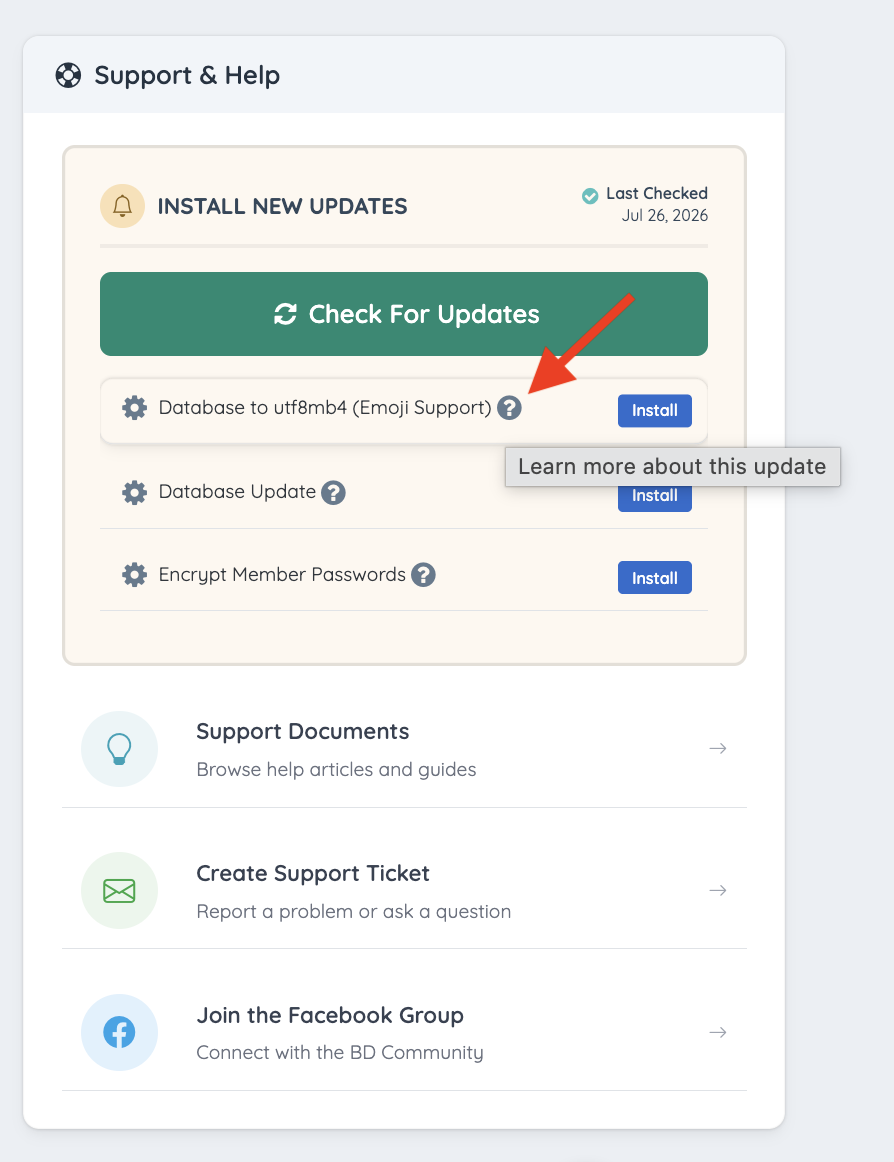Click the help icon beside Encrypt Member Passwords

[423, 574]
